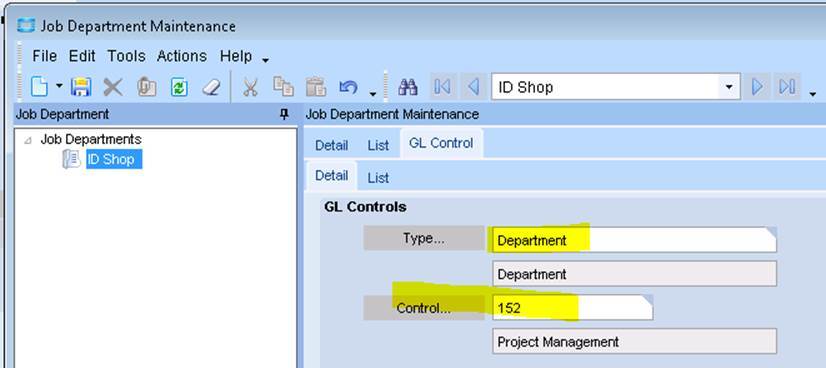Pin the Job Department tree panel

pyautogui.click(x=284, y=114)
